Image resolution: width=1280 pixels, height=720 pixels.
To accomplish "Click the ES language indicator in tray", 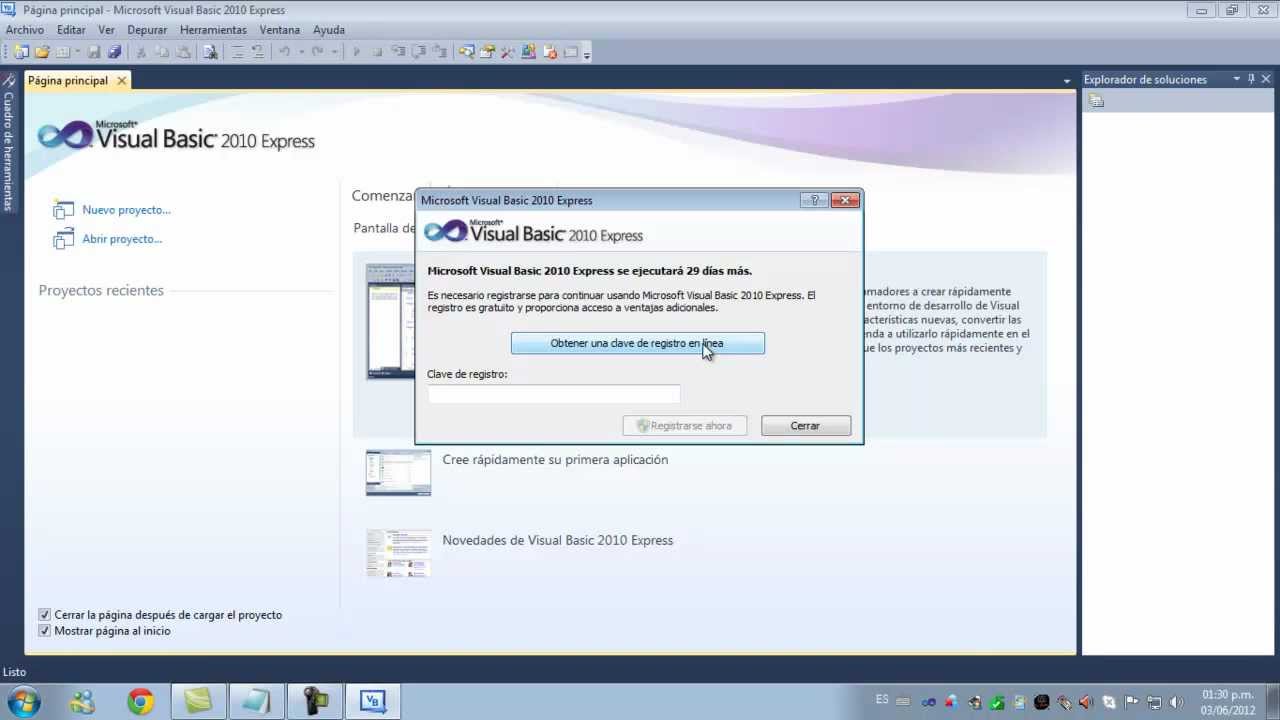I will 882,700.
